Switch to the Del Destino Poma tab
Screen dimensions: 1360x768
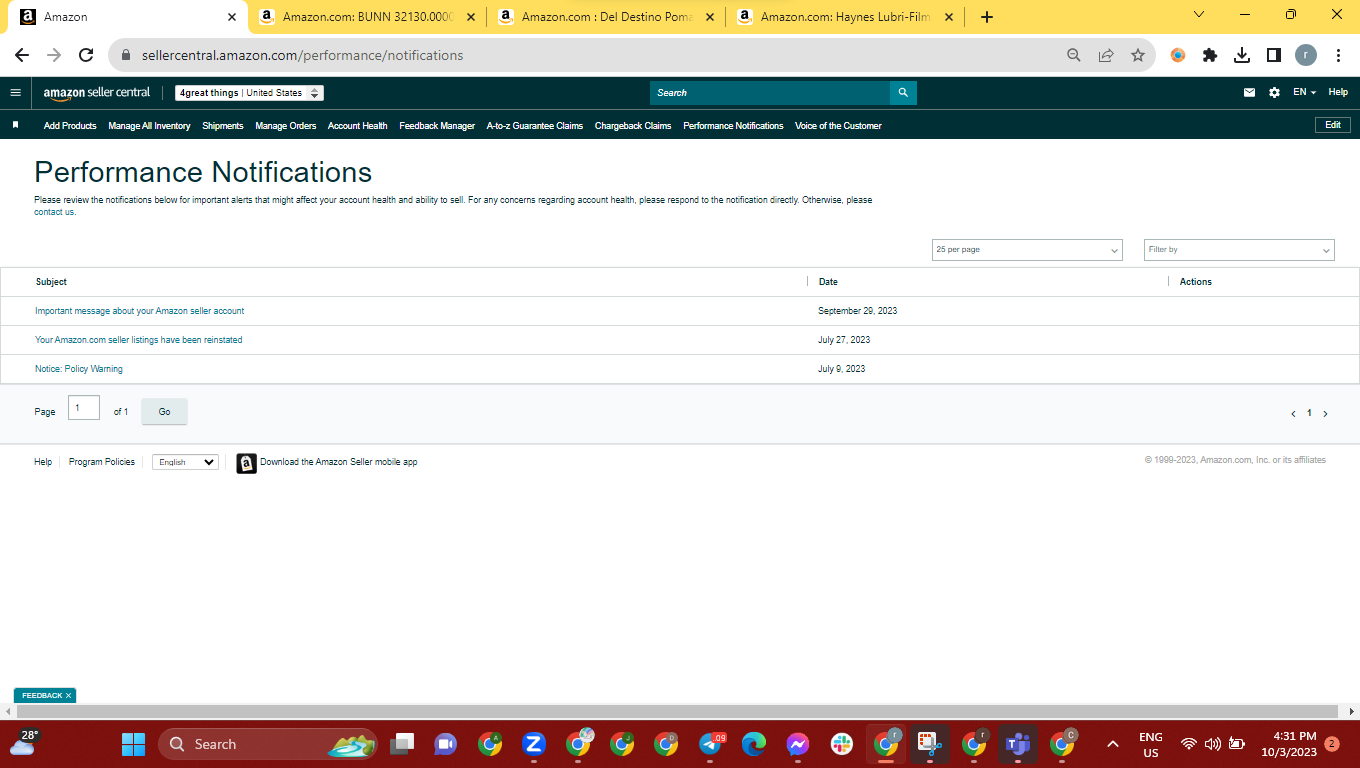click(608, 17)
